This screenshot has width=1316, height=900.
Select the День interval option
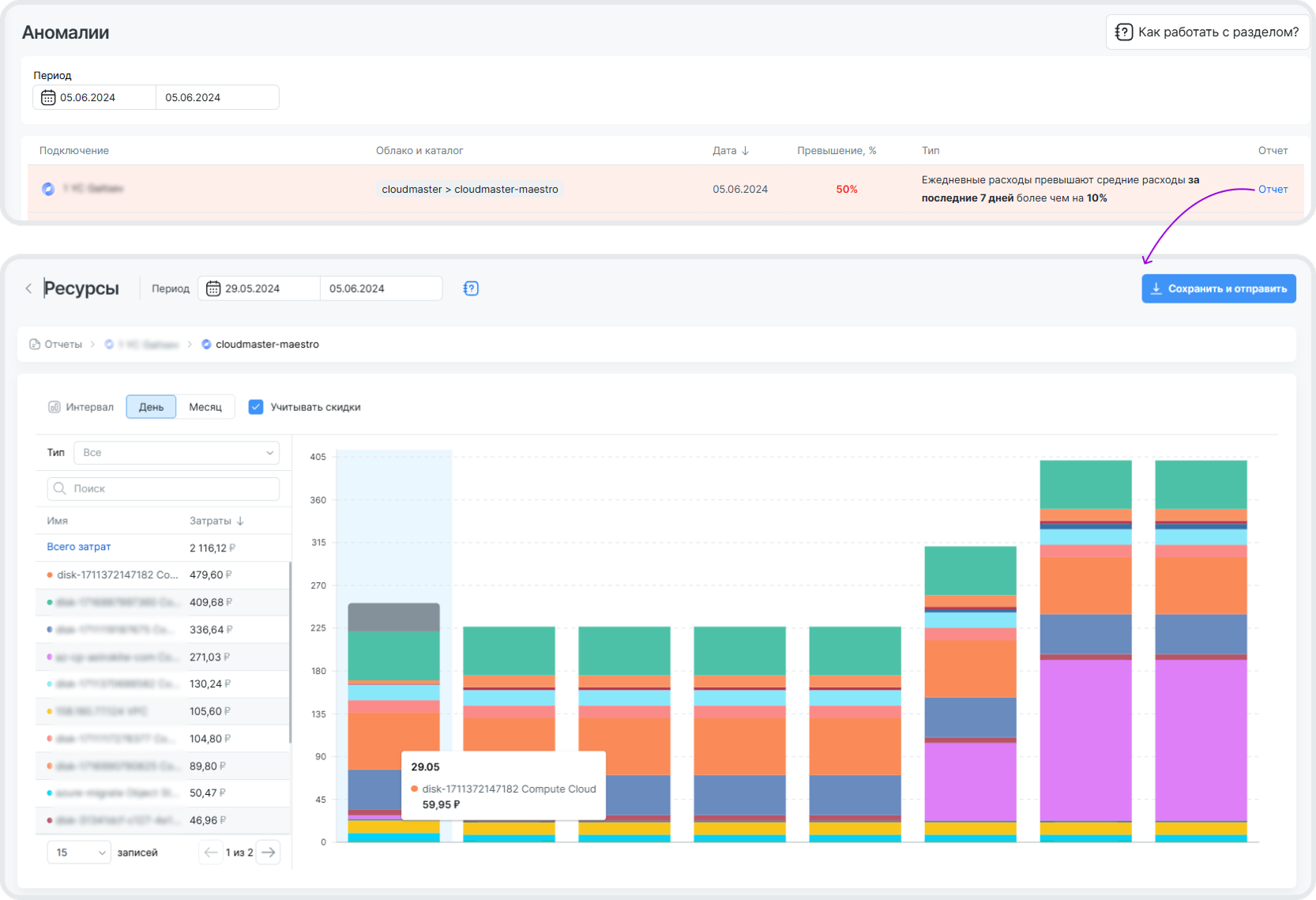[151, 407]
